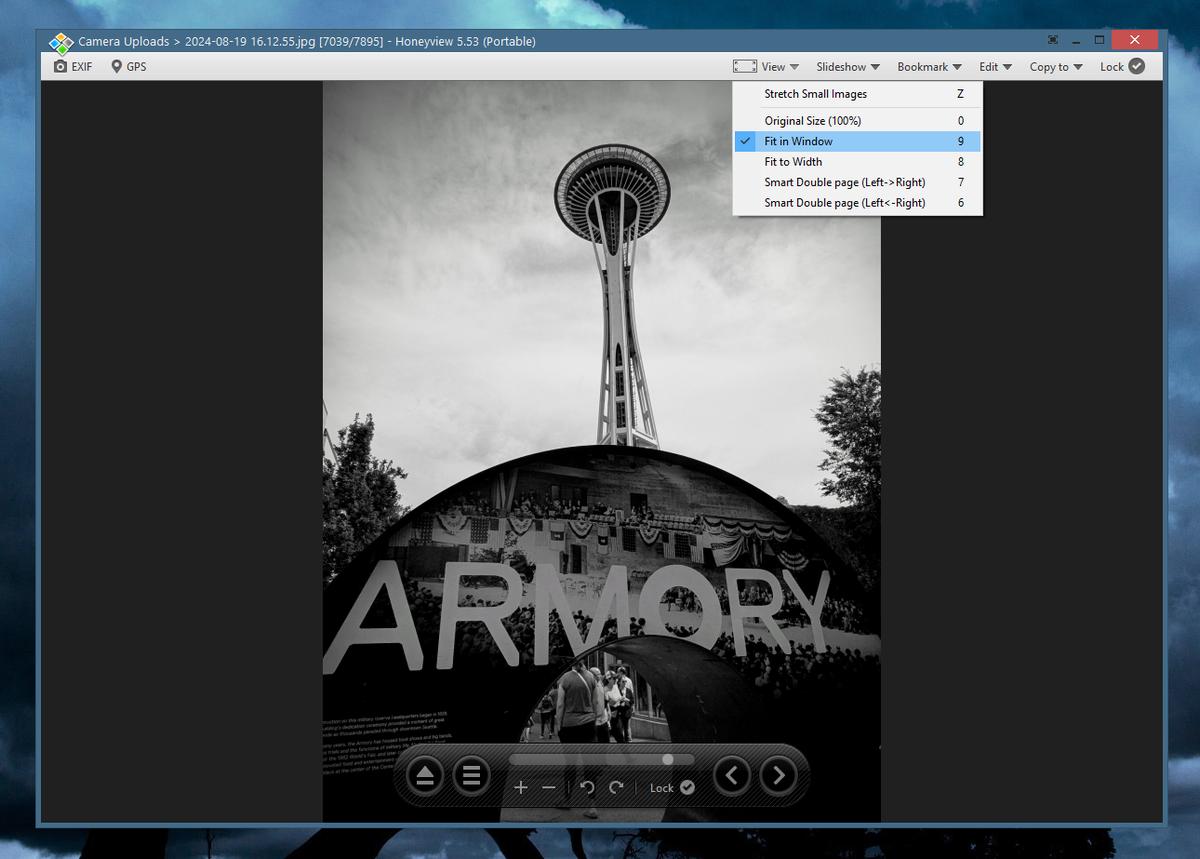Zoom out with the minus icon
The image size is (1200, 859).
click(x=549, y=788)
